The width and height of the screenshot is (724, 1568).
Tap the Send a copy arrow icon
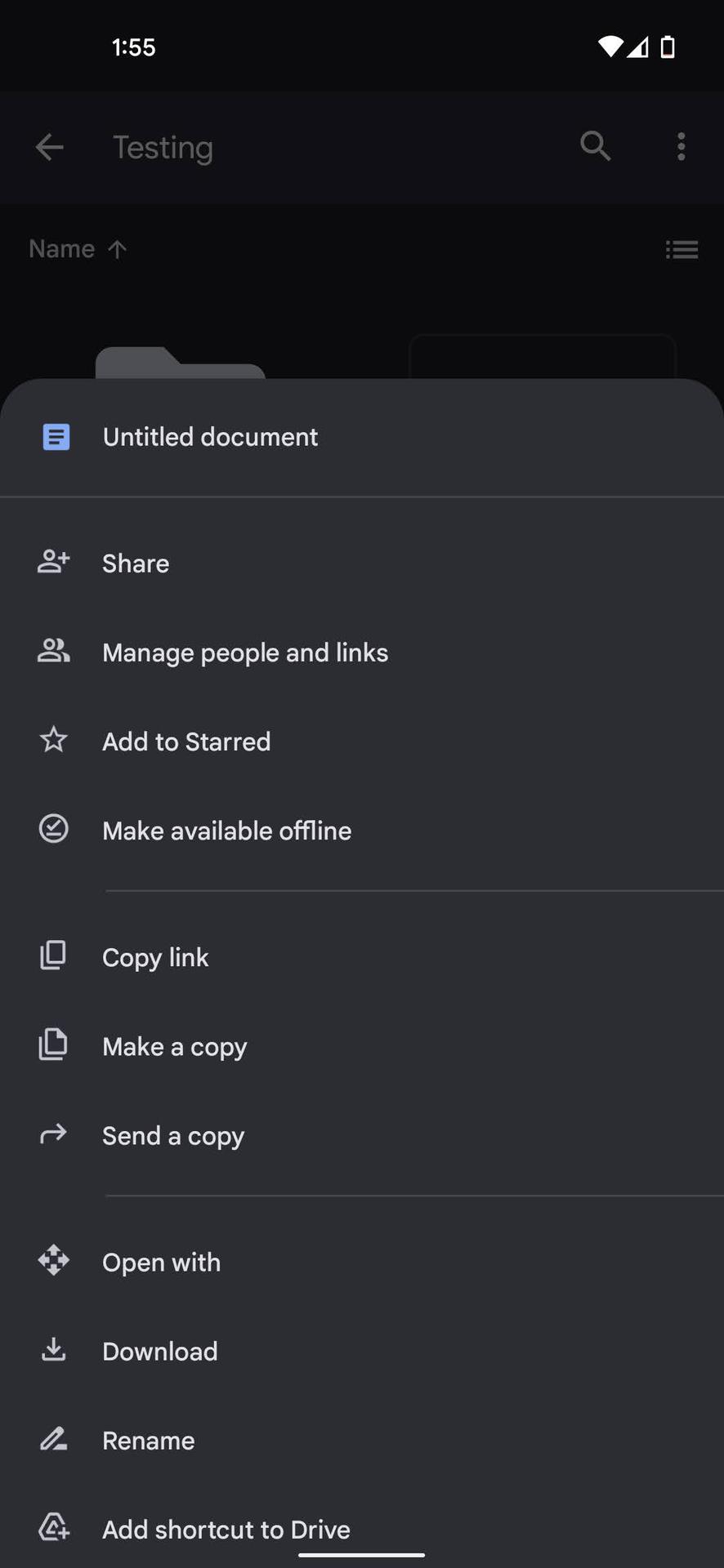[x=54, y=1134]
